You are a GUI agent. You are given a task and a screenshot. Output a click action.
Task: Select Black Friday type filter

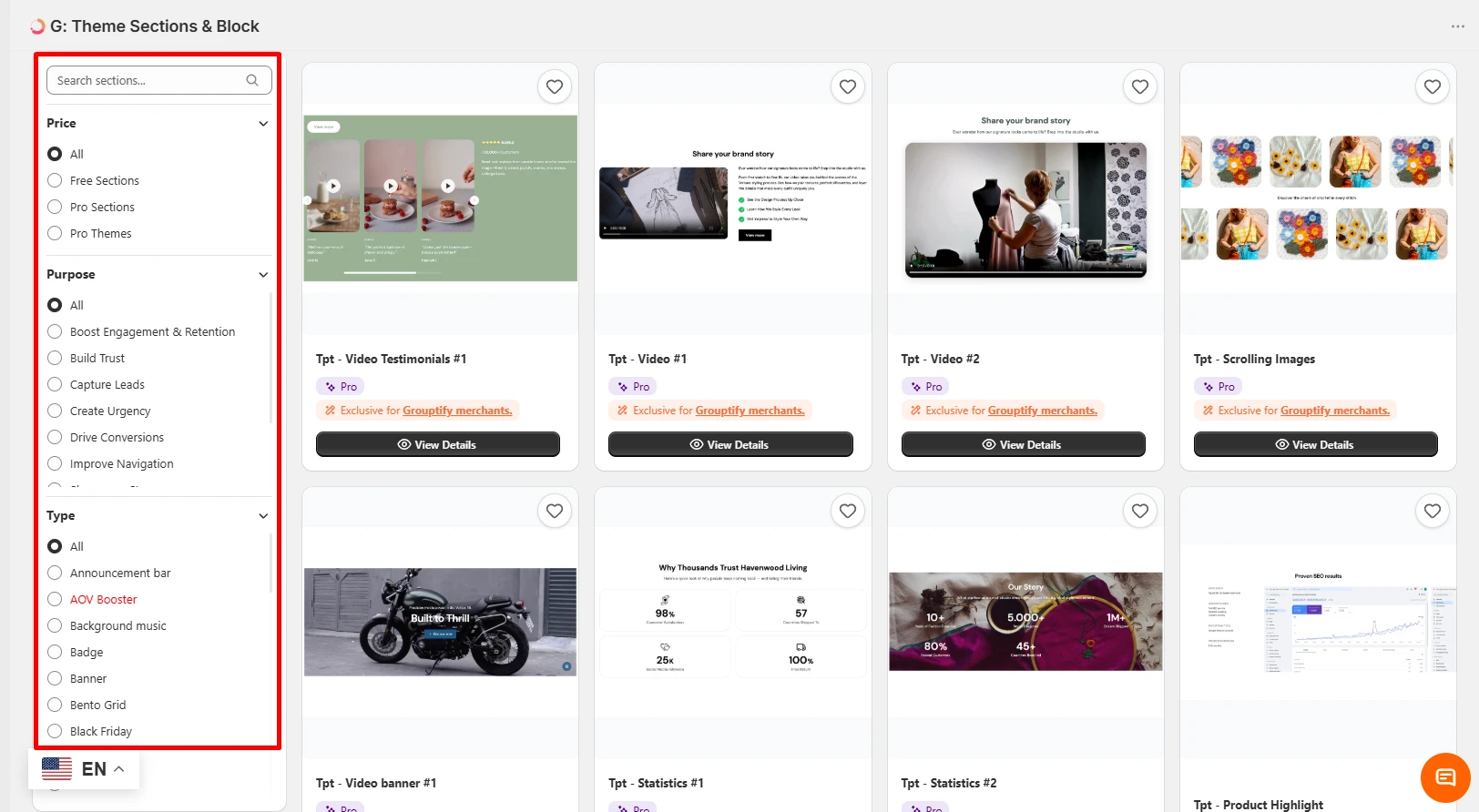pos(55,731)
